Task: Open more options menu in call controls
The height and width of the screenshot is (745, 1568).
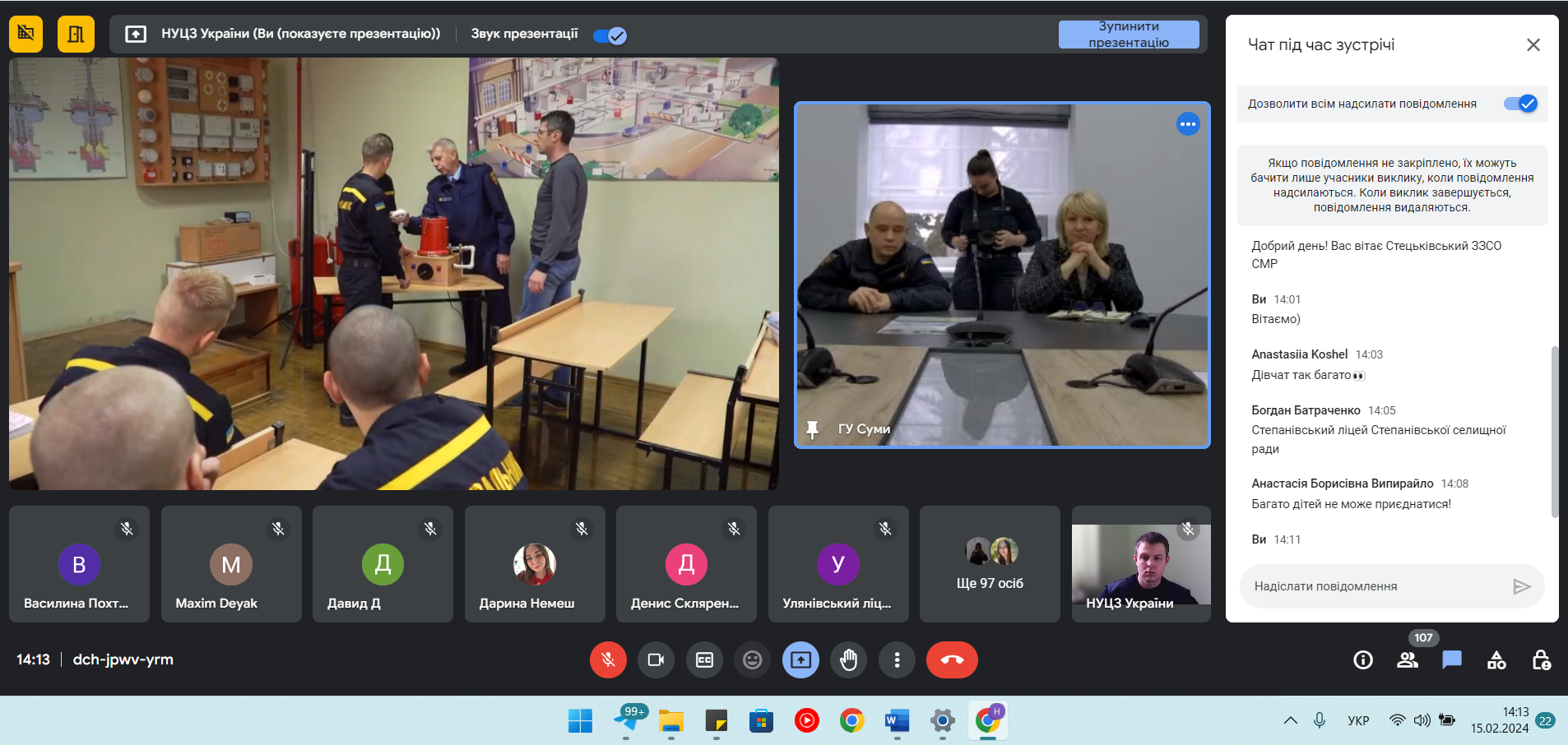Action: pyautogui.click(x=897, y=659)
